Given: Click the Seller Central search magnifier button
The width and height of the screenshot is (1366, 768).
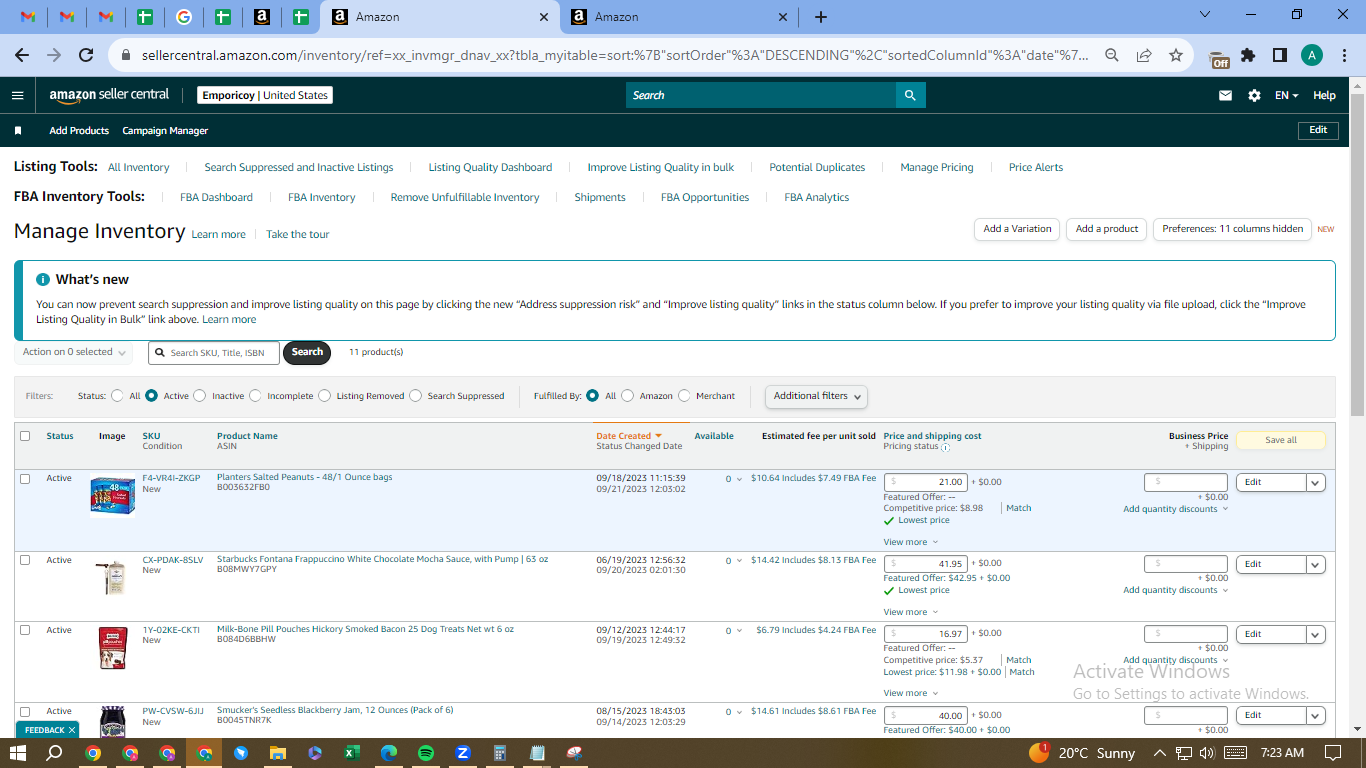Looking at the screenshot, I should tap(910, 95).
